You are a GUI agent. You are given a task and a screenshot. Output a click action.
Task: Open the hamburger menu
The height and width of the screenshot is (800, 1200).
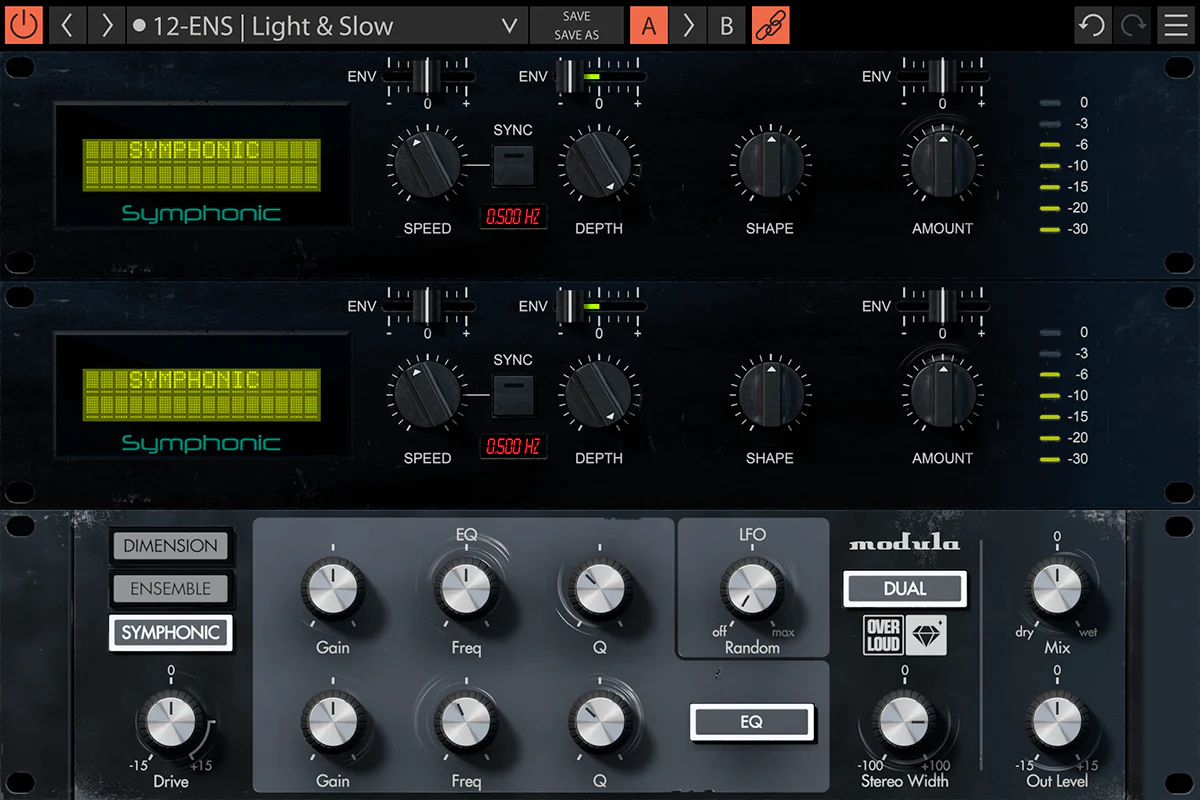point(1175,25)
